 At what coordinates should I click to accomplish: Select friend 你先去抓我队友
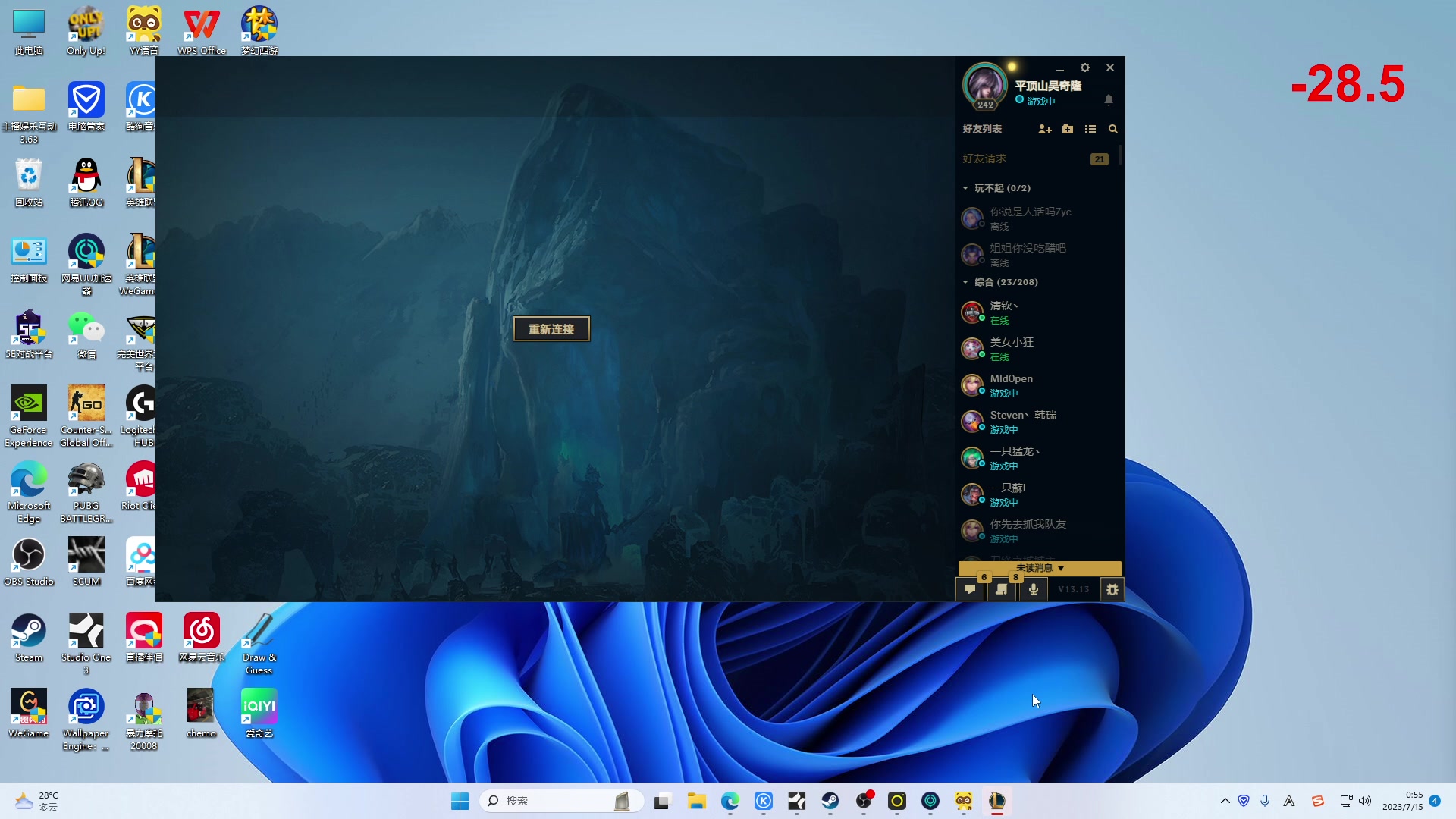pos(1036,531)
